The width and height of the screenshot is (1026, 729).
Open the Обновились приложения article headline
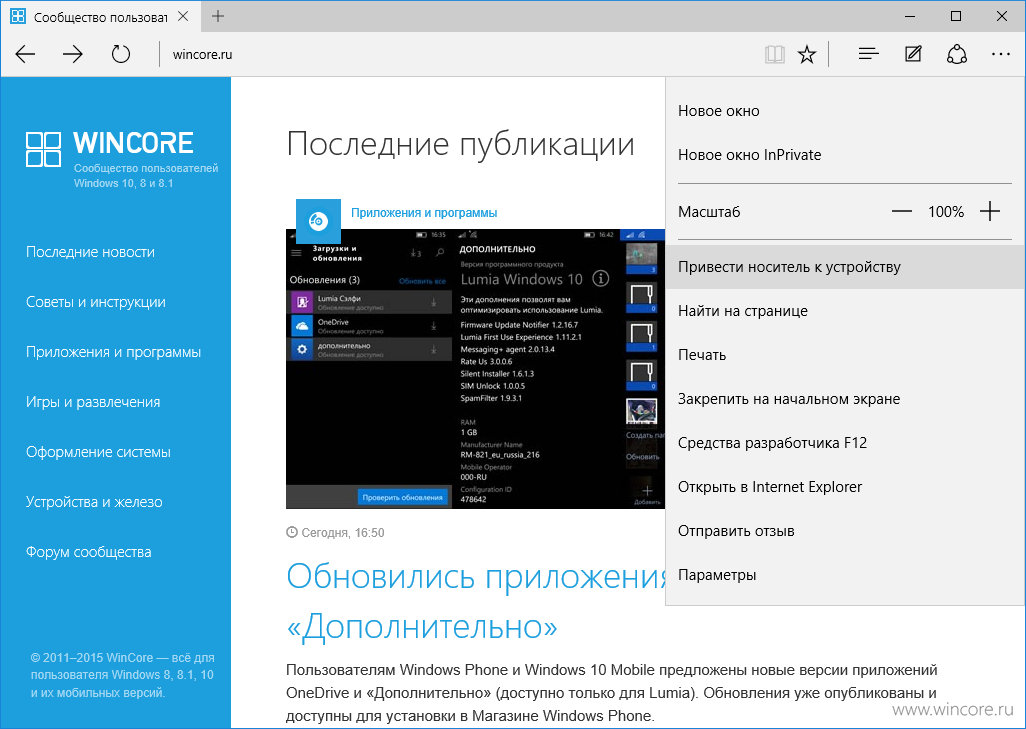click(478, 601)
